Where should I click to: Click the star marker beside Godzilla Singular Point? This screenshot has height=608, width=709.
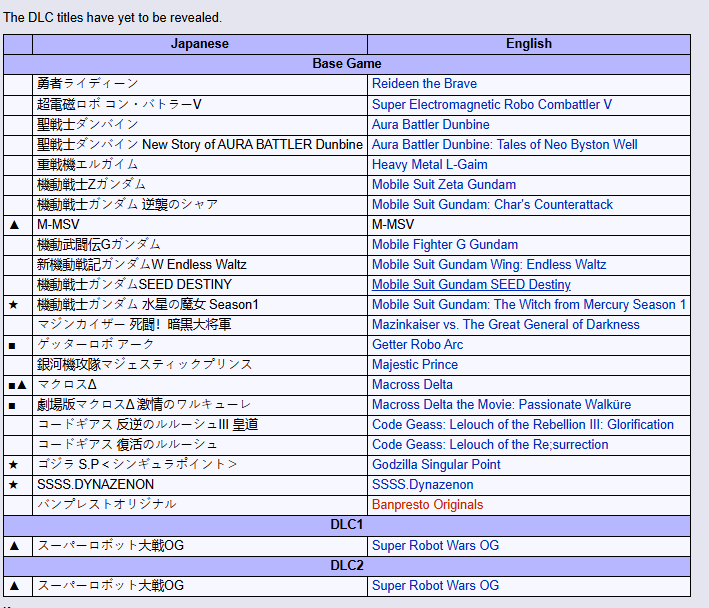14,465
